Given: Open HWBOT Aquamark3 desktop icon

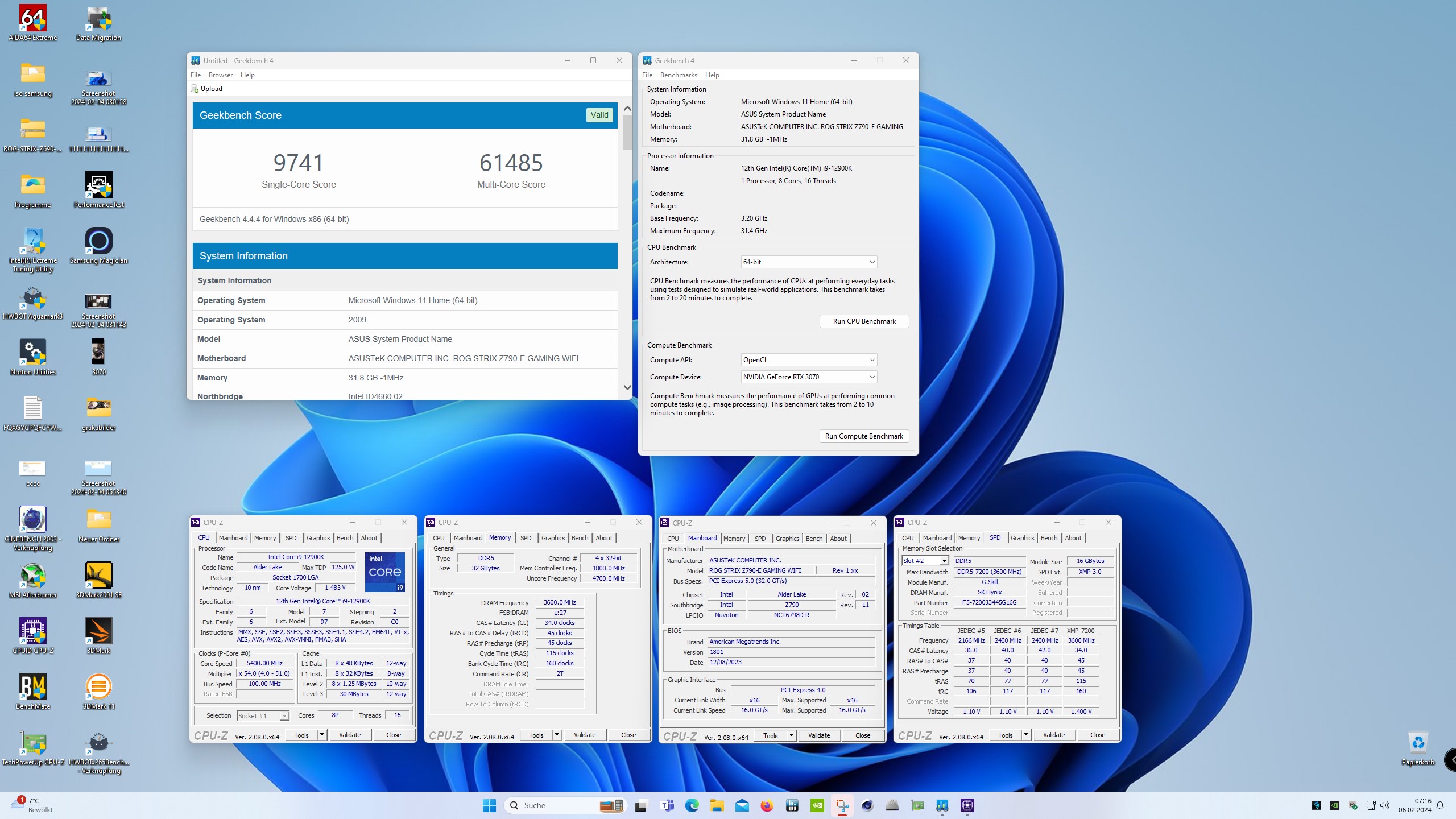Looking at the screenshot, I should pyautogui.click(x=33, y=301).
